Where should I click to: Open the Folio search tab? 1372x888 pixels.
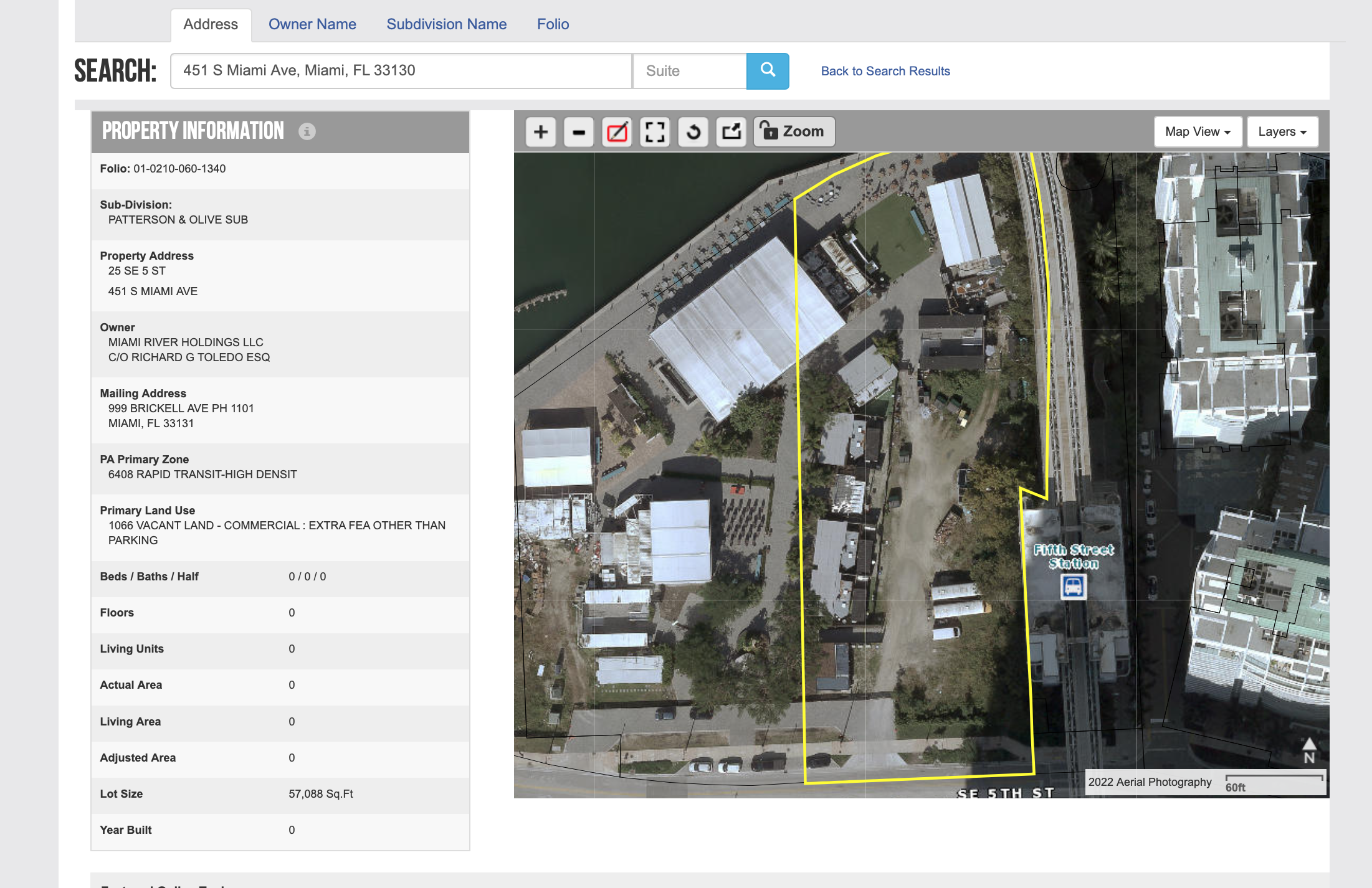coord(553,24)
